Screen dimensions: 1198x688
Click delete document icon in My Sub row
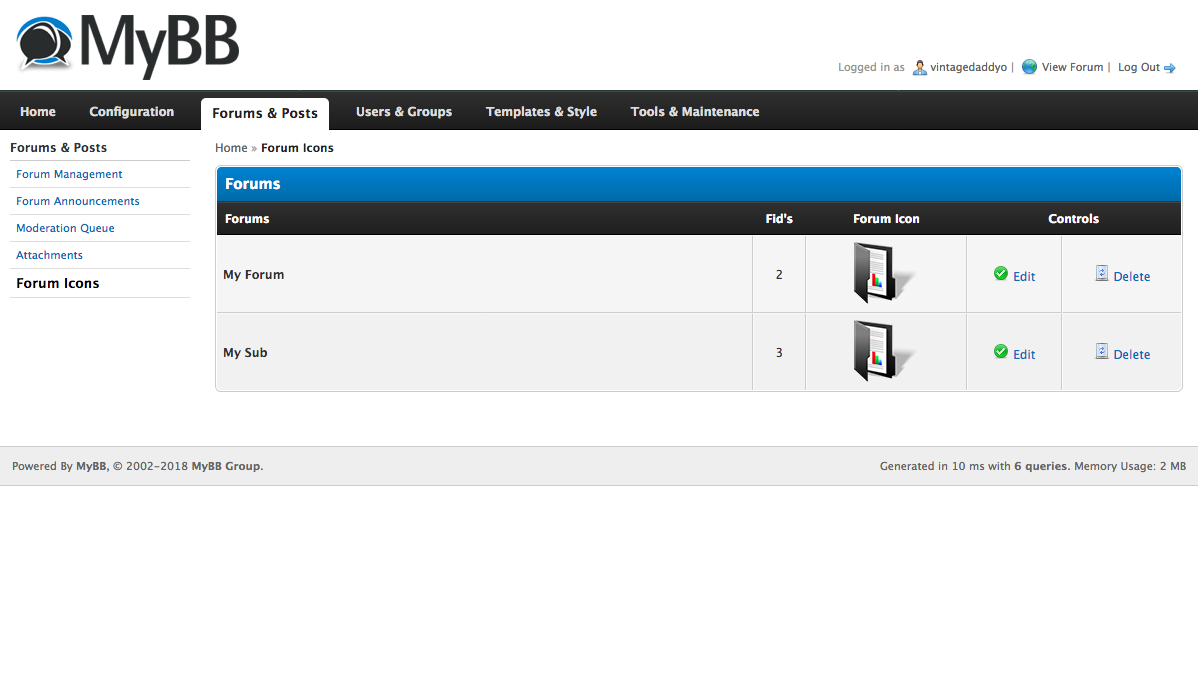point(1102,351)
